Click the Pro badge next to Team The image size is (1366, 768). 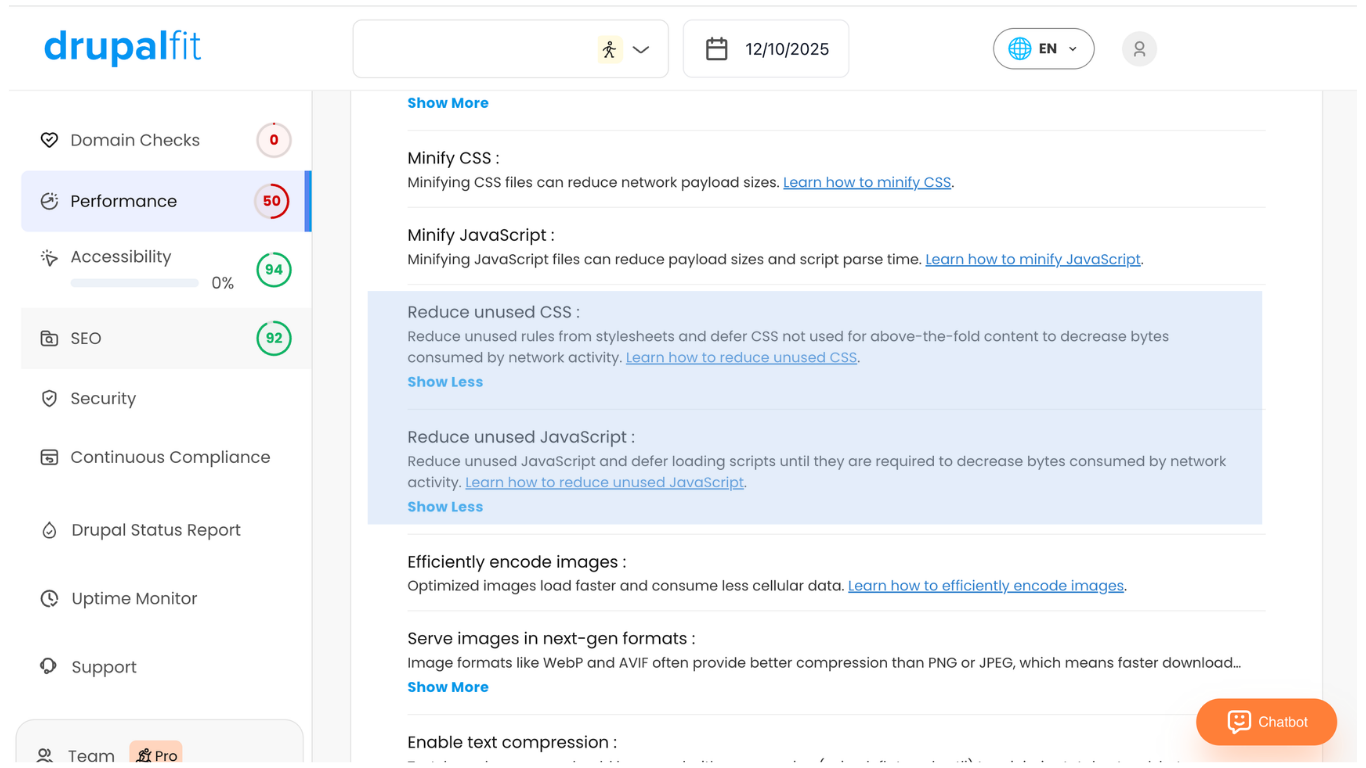tap(156, 755)
